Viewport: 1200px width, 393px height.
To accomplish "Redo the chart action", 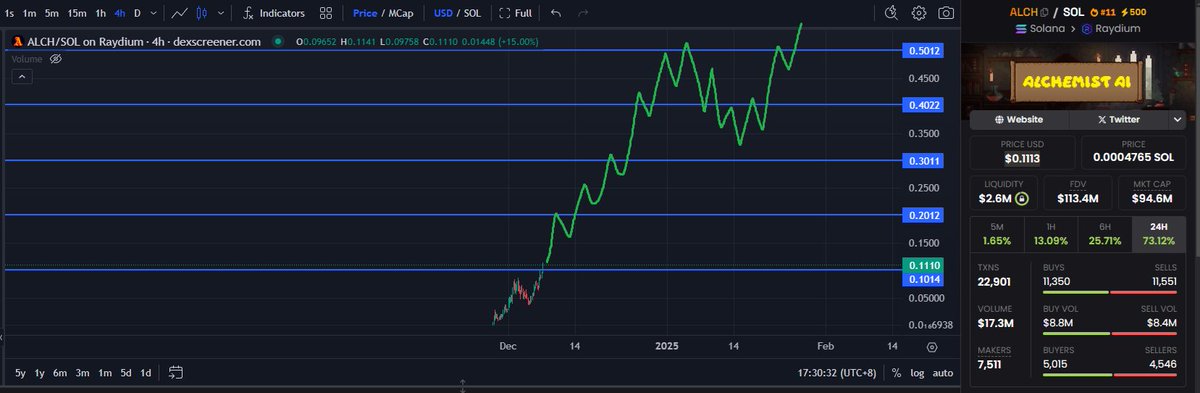I will click(x=583, y=14).
